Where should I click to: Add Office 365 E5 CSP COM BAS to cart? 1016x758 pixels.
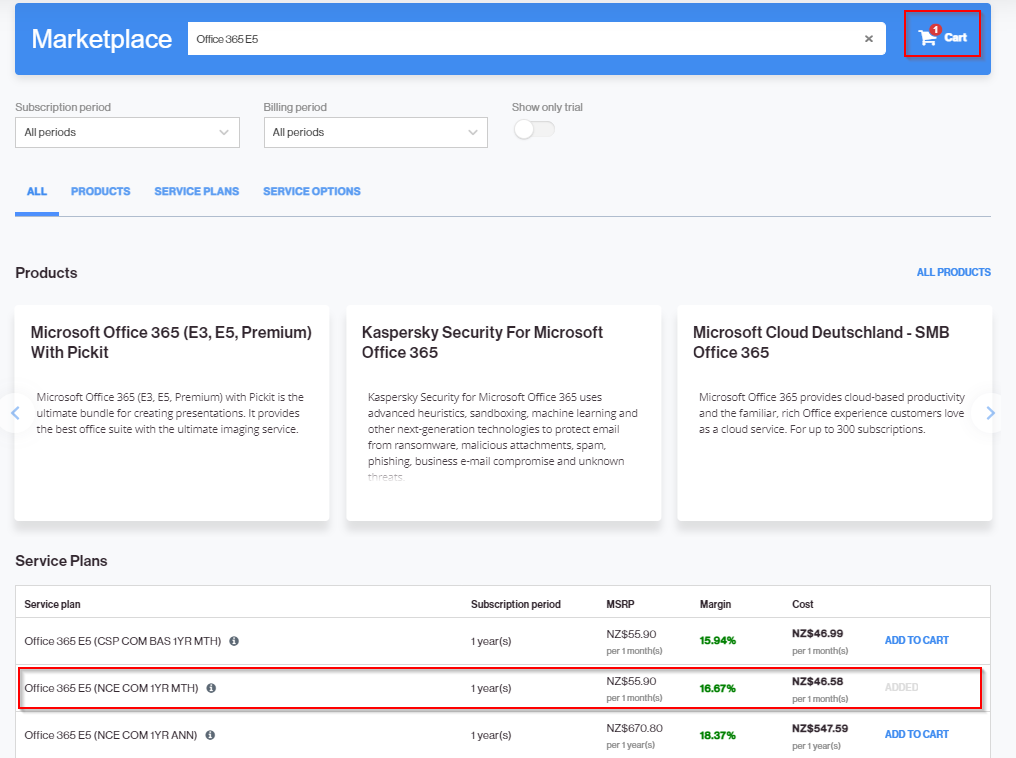pos(916,640)
